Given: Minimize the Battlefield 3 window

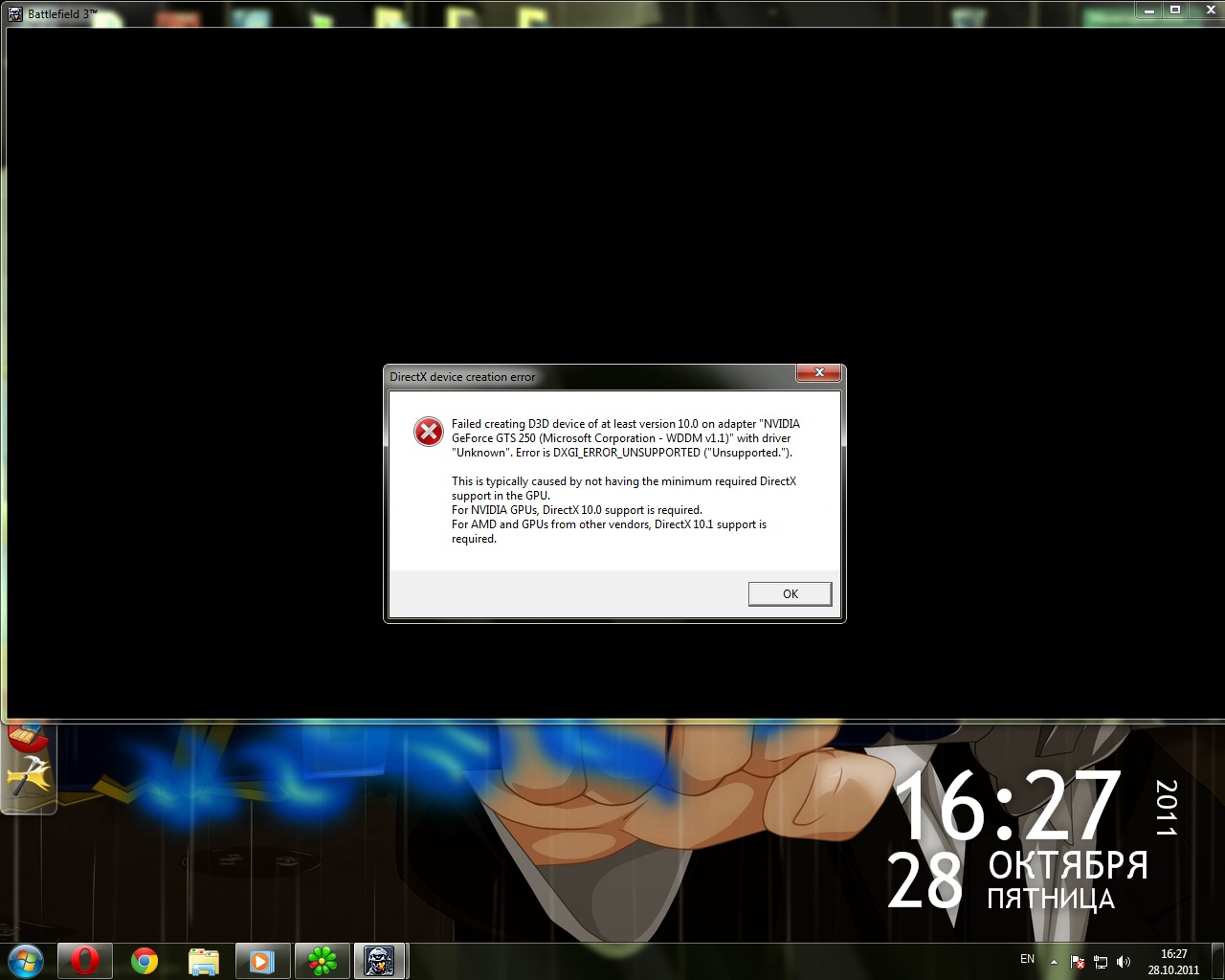Looking at the screenshot, I should (x=1148, y=11).
